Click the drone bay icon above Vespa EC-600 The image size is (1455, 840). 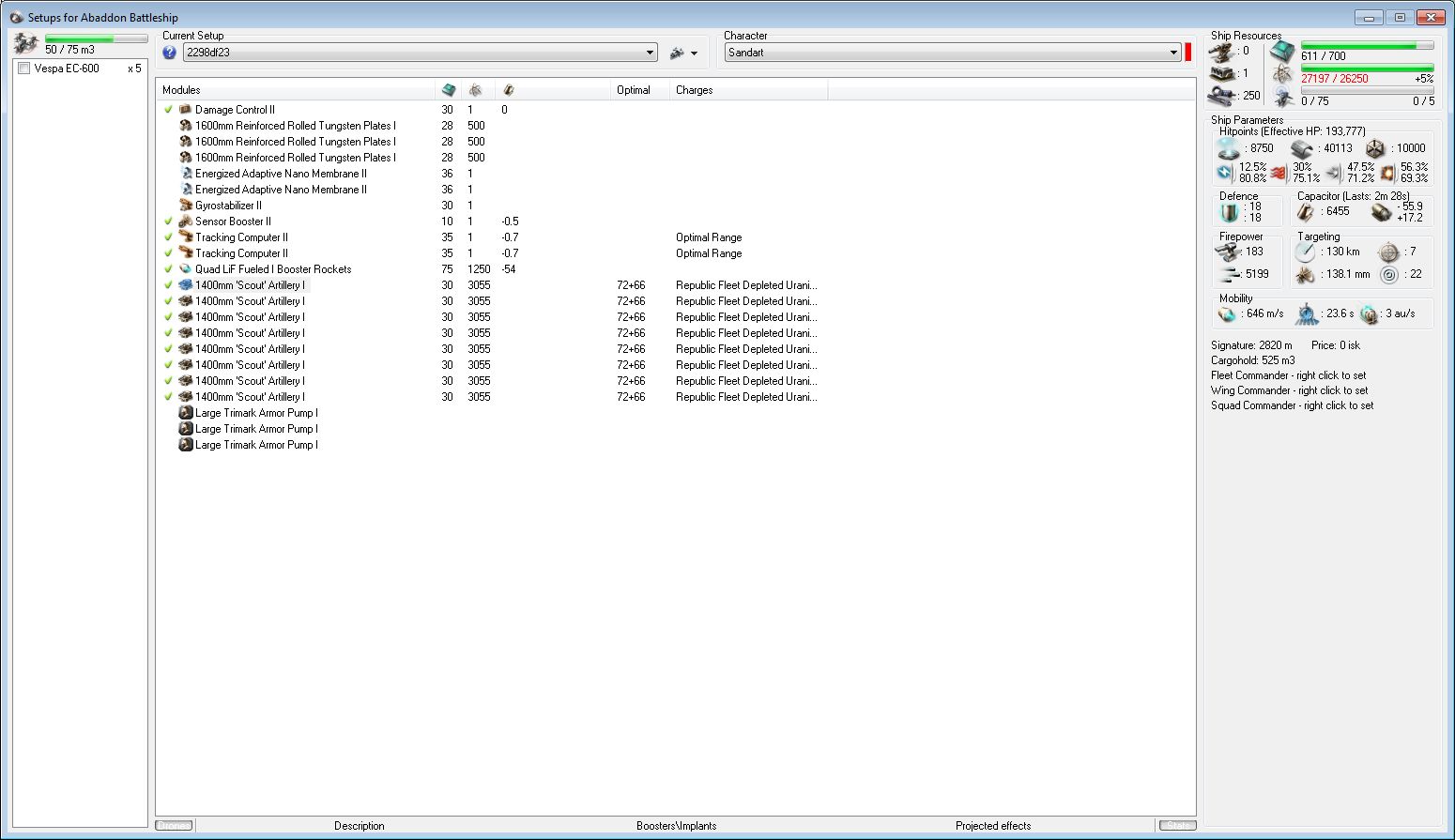click(26, 44)
